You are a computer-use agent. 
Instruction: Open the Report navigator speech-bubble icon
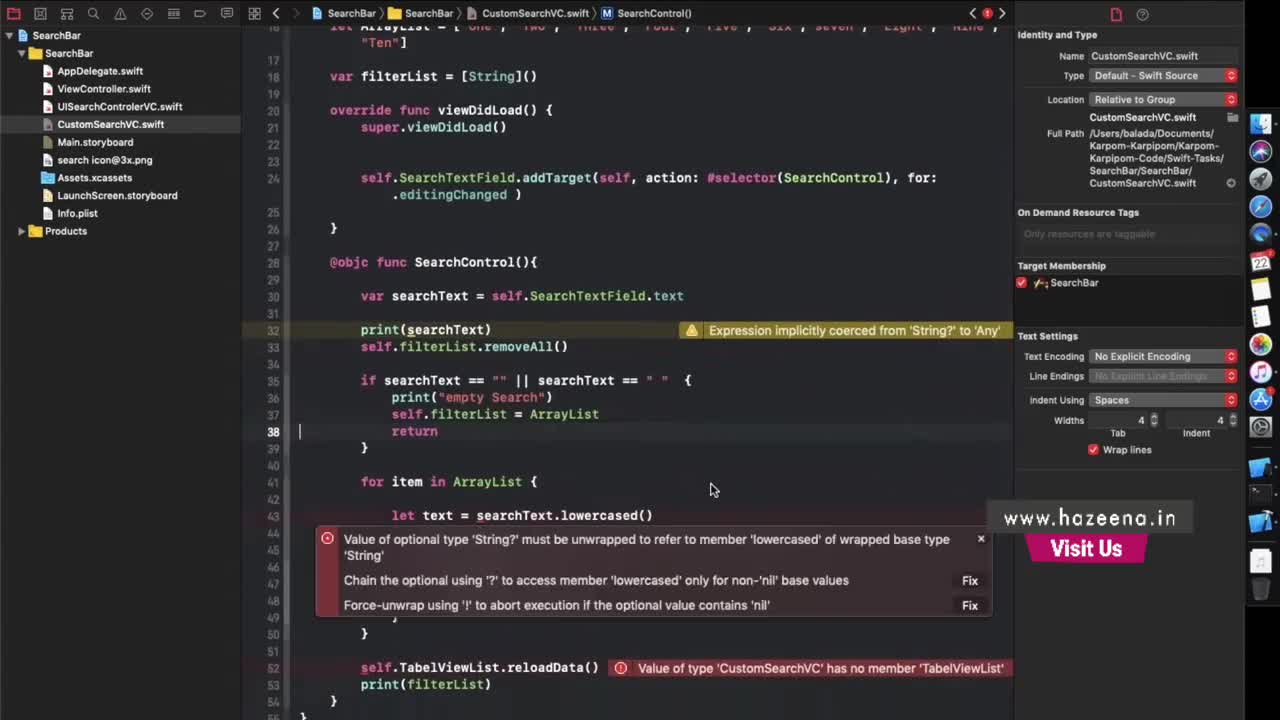pyautogui.click(x=227, y=13)
